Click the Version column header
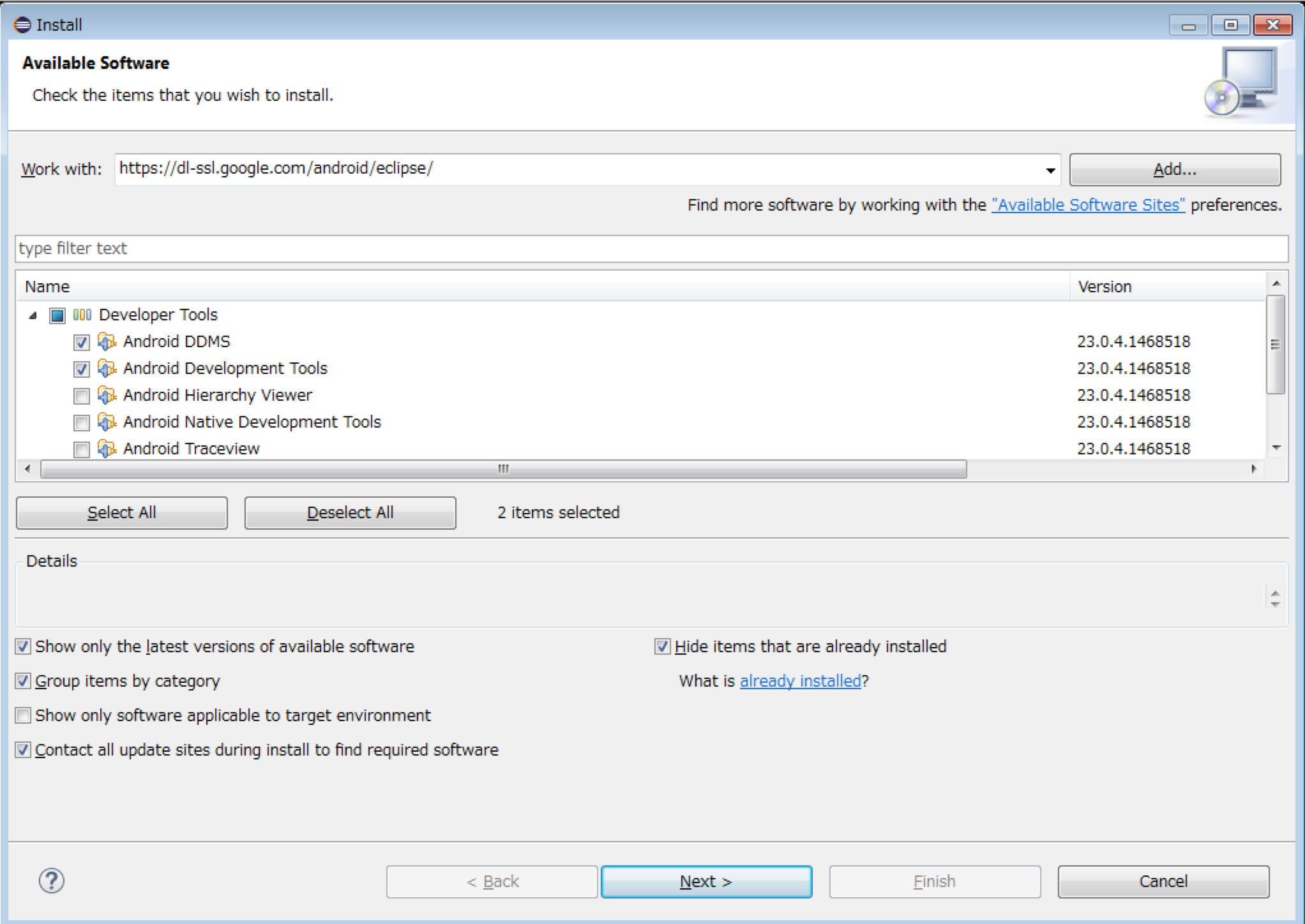This screenshot has width=1305, height=924. click(x=1168, y=287)
